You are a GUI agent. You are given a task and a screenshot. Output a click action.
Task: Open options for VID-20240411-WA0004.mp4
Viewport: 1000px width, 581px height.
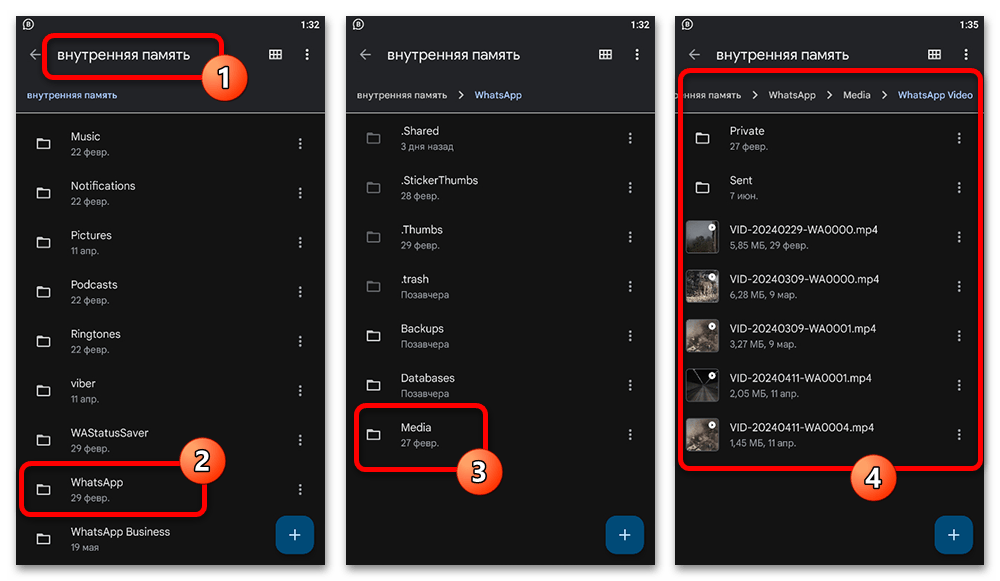tap(959, 434)
